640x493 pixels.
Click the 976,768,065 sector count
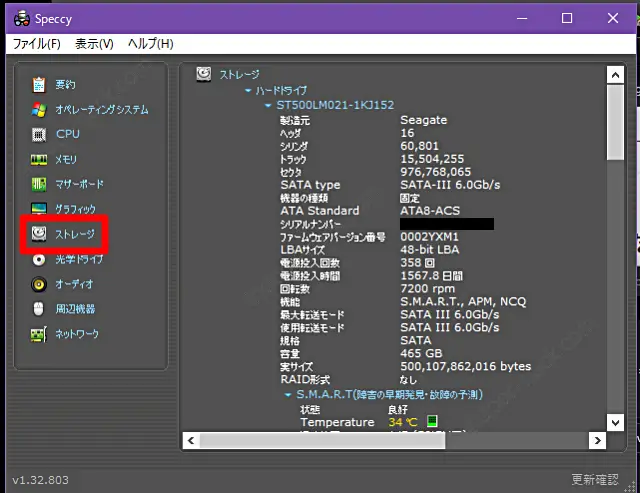click(x=436, y=172)
